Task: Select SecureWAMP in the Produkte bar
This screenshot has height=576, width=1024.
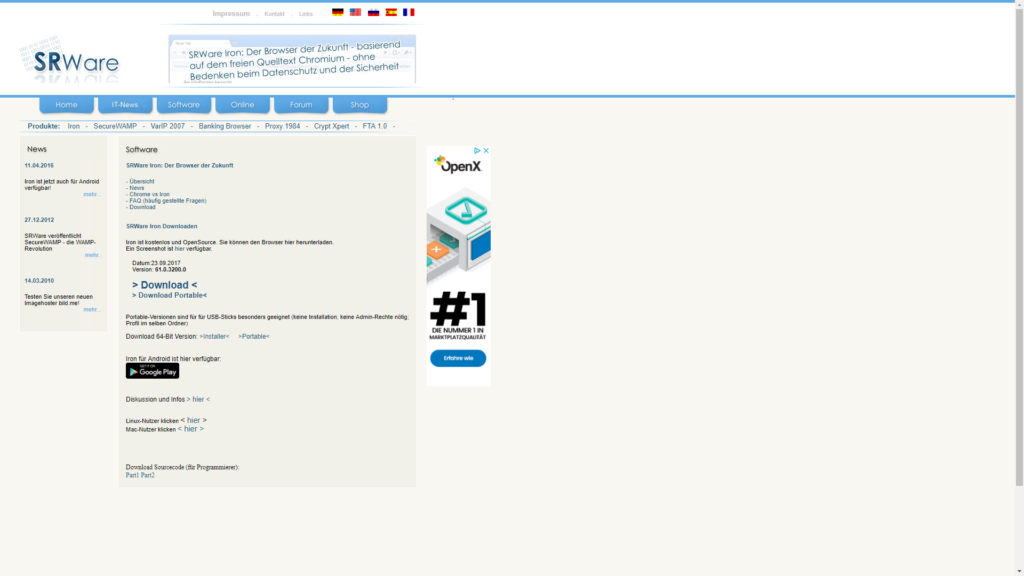Action: [x=115, y=126]
